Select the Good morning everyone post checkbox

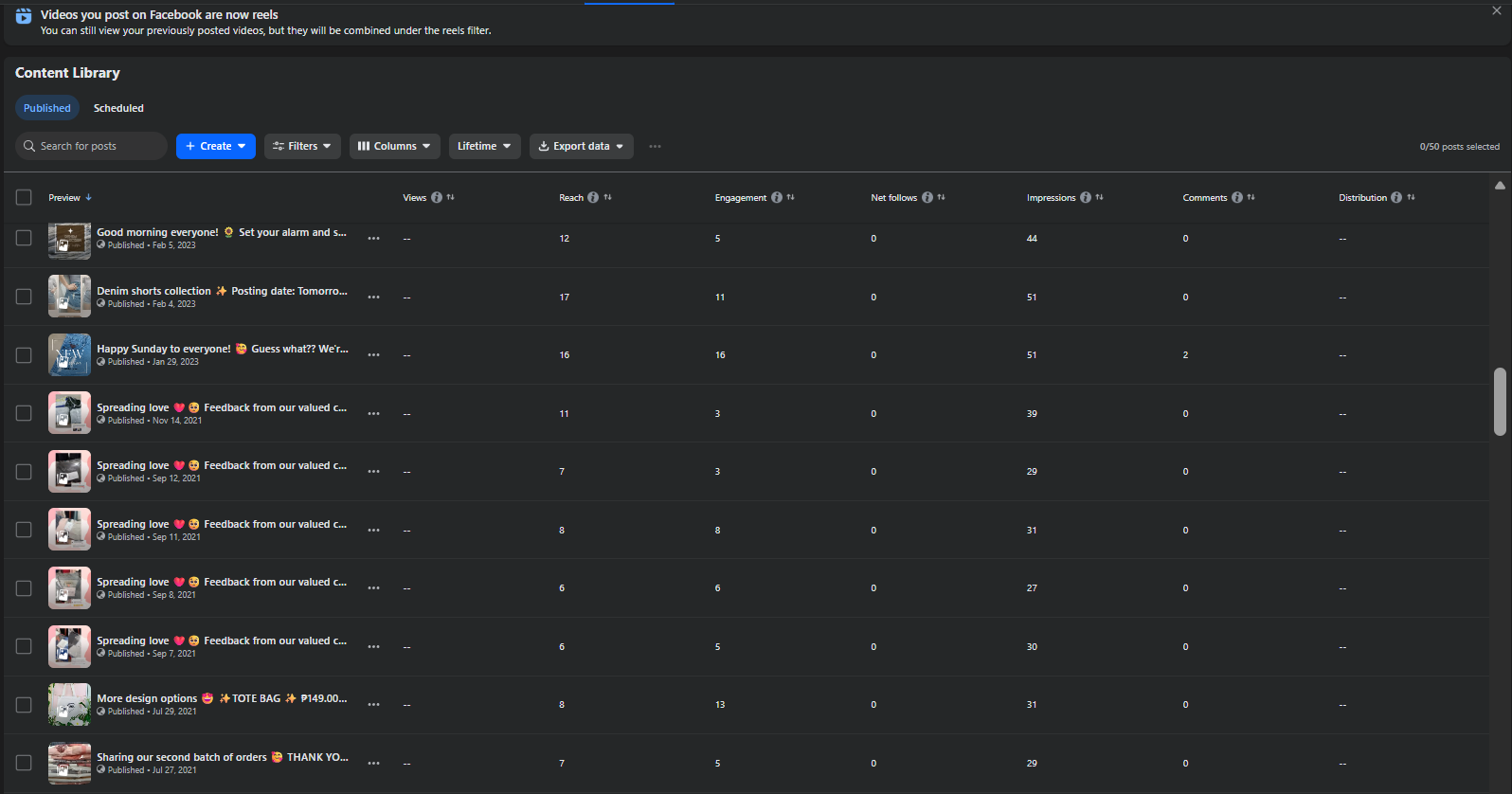coord(24,239)
